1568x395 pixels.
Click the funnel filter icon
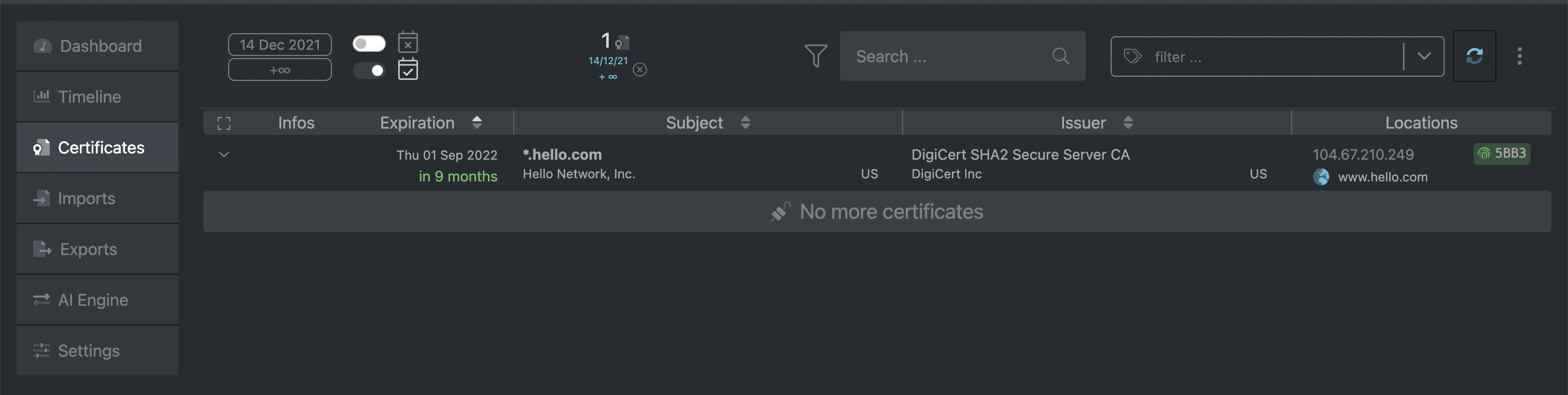click(x=816, y=56)
